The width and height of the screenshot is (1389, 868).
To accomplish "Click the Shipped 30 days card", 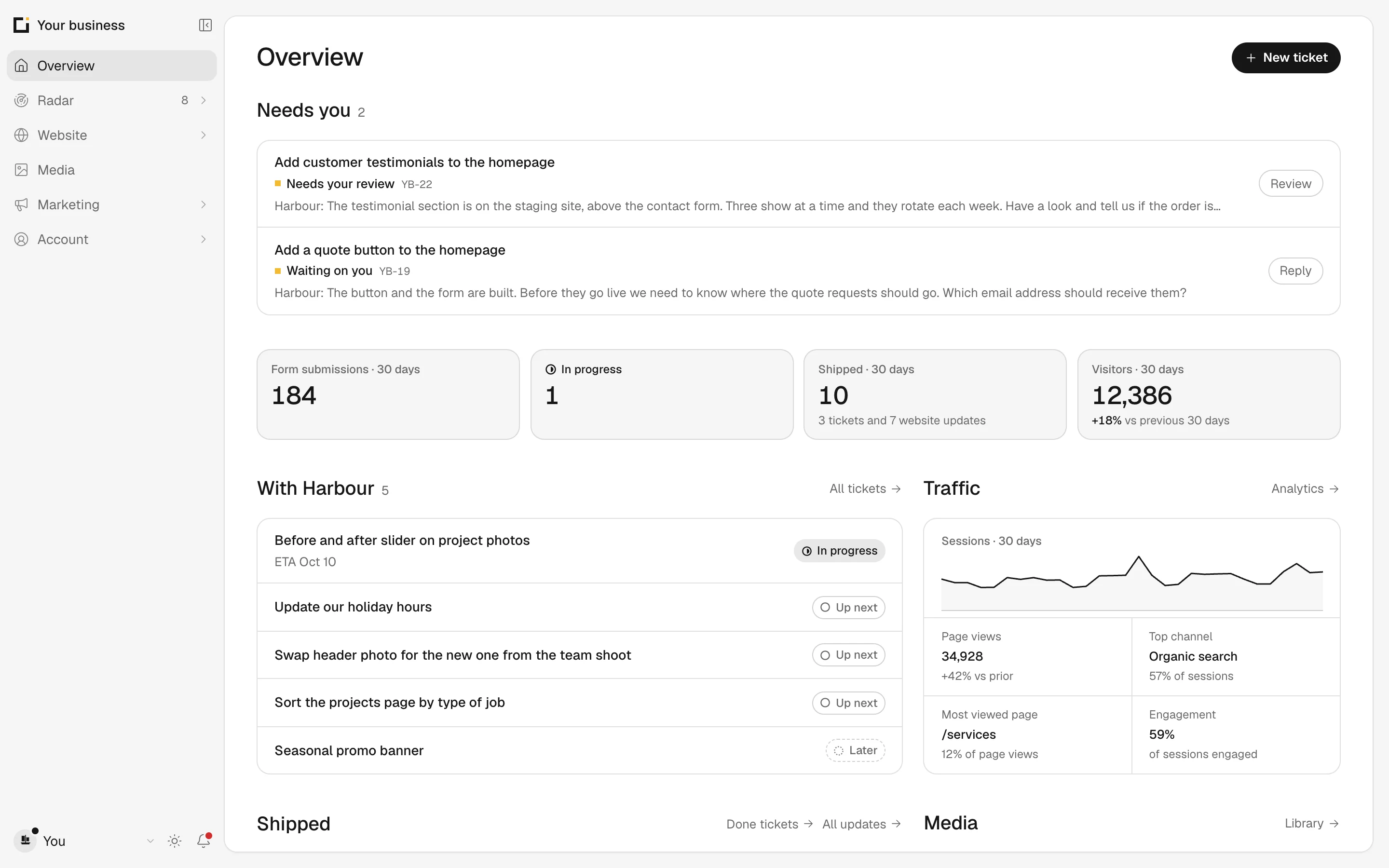I will click(935, 394).
